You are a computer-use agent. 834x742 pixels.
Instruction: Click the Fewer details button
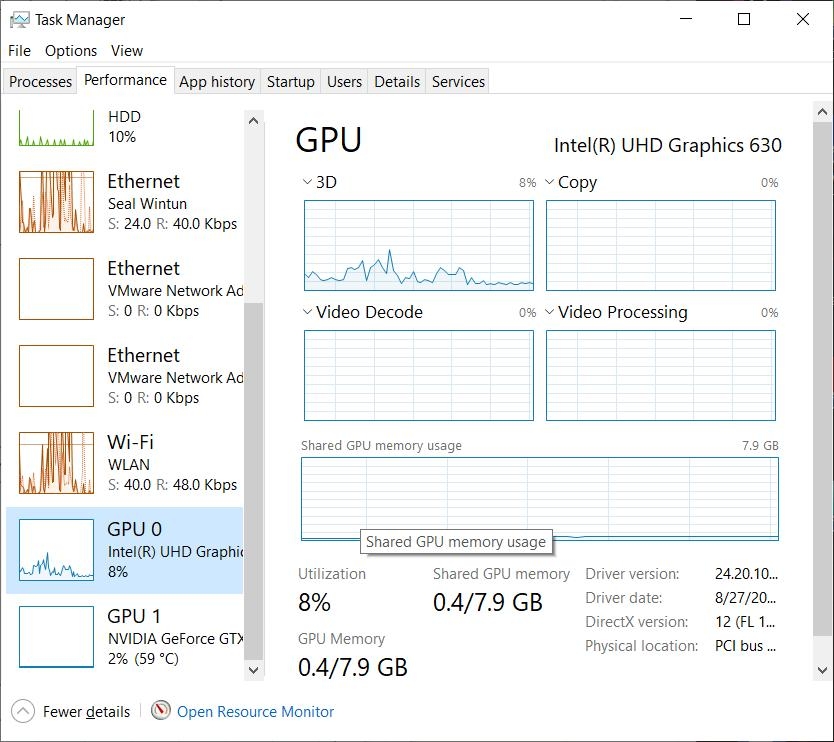(x=71, y=711)
